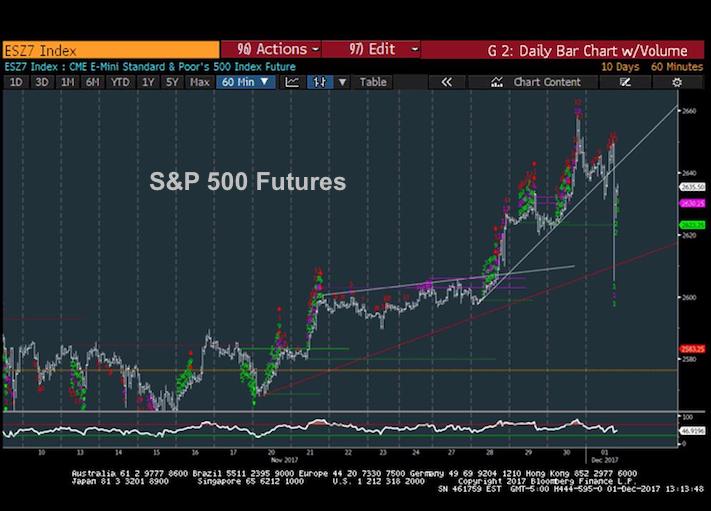Open the 60 Min interval dropdown
Image resolution: width=711 pixels, height=511 pixels.
(245, 82)
